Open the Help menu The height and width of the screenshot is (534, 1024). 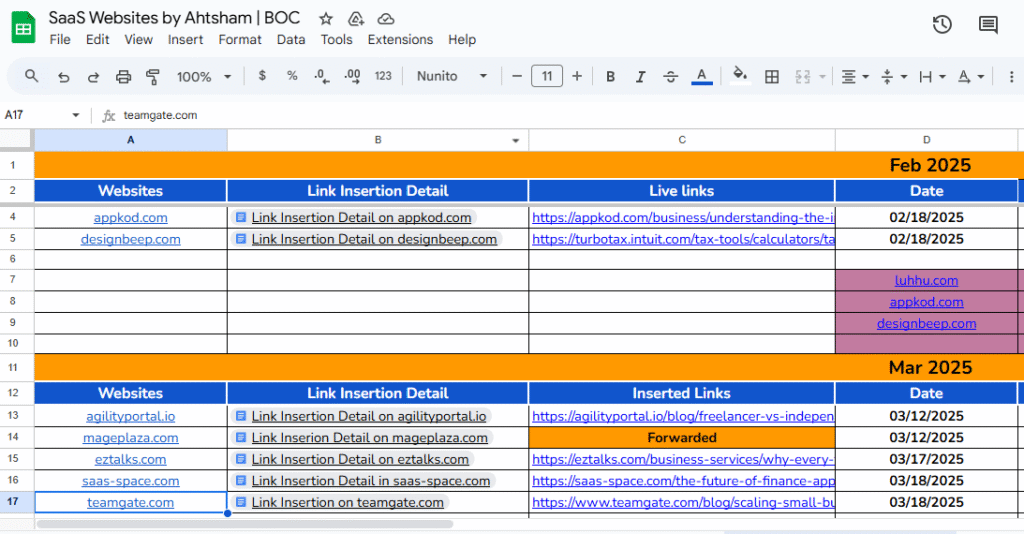tap(462, 40)
